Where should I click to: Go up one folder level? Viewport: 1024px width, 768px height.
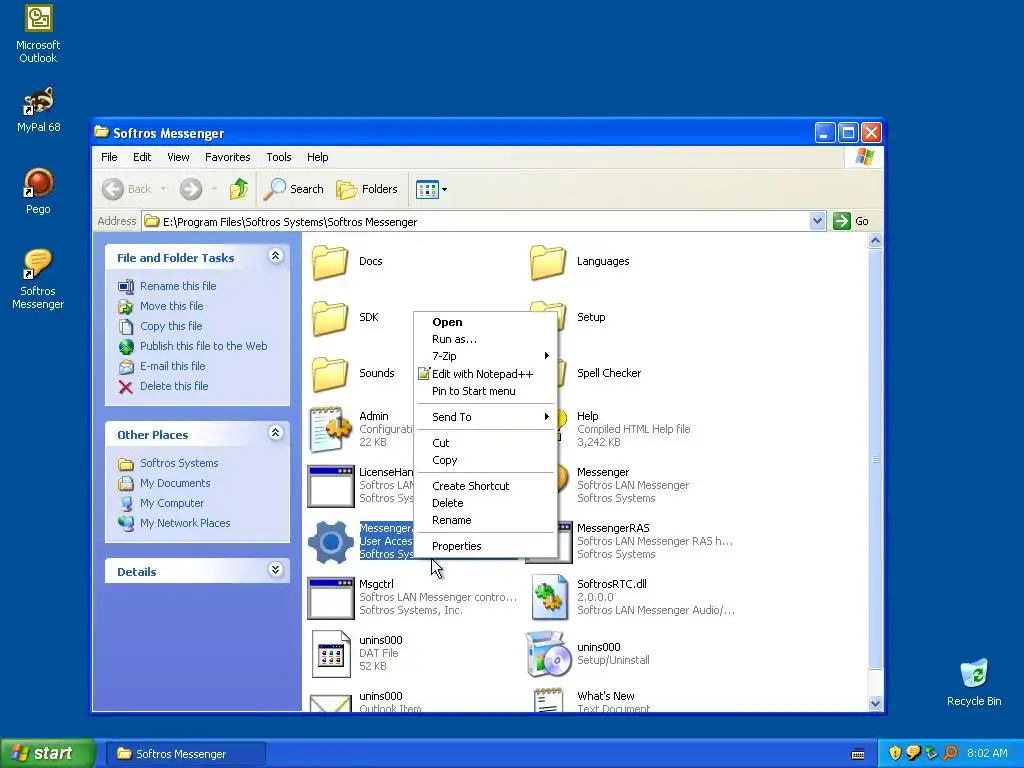[239, 189]
